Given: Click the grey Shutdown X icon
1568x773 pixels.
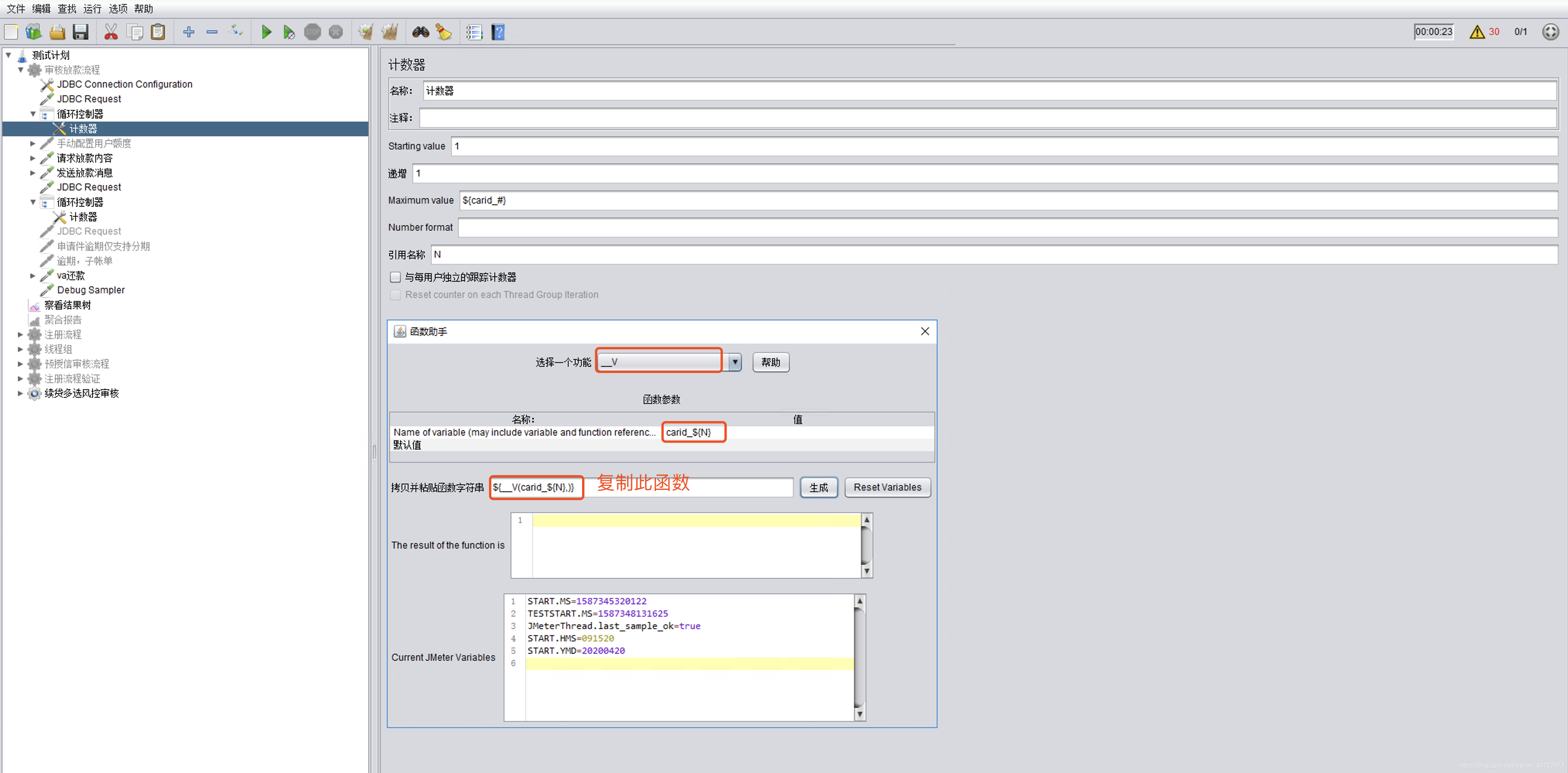Looking at the screenshot, I should (335, 32).
